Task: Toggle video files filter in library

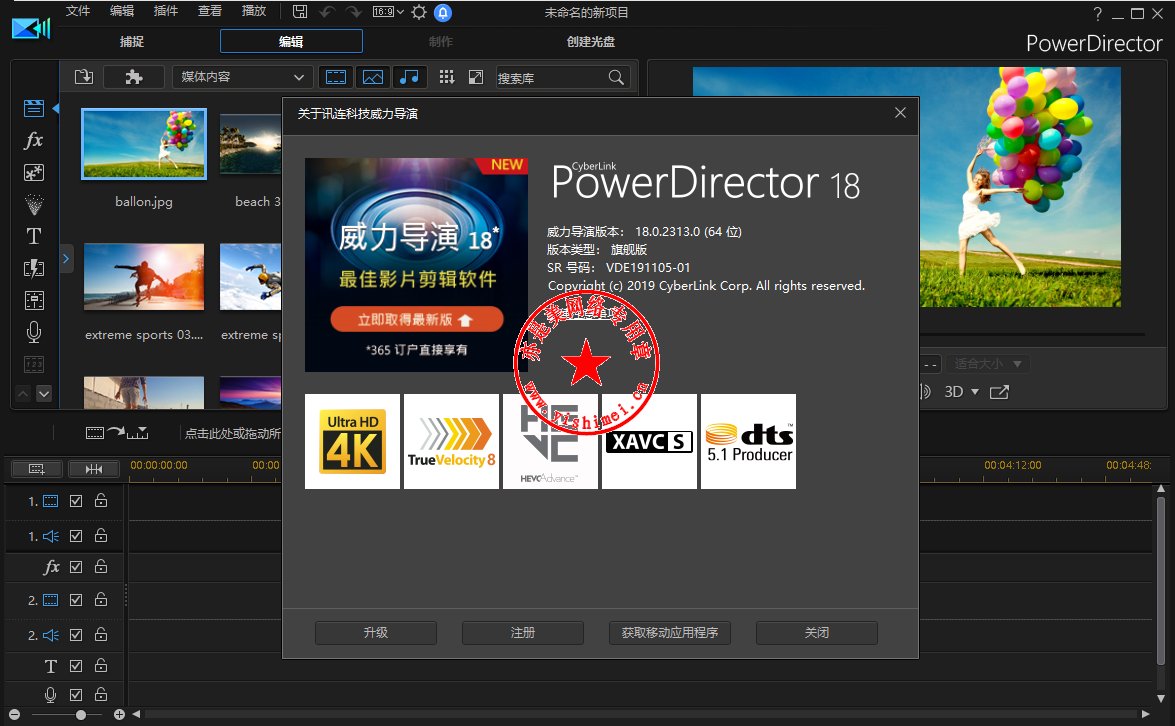Action: [336, 77]
